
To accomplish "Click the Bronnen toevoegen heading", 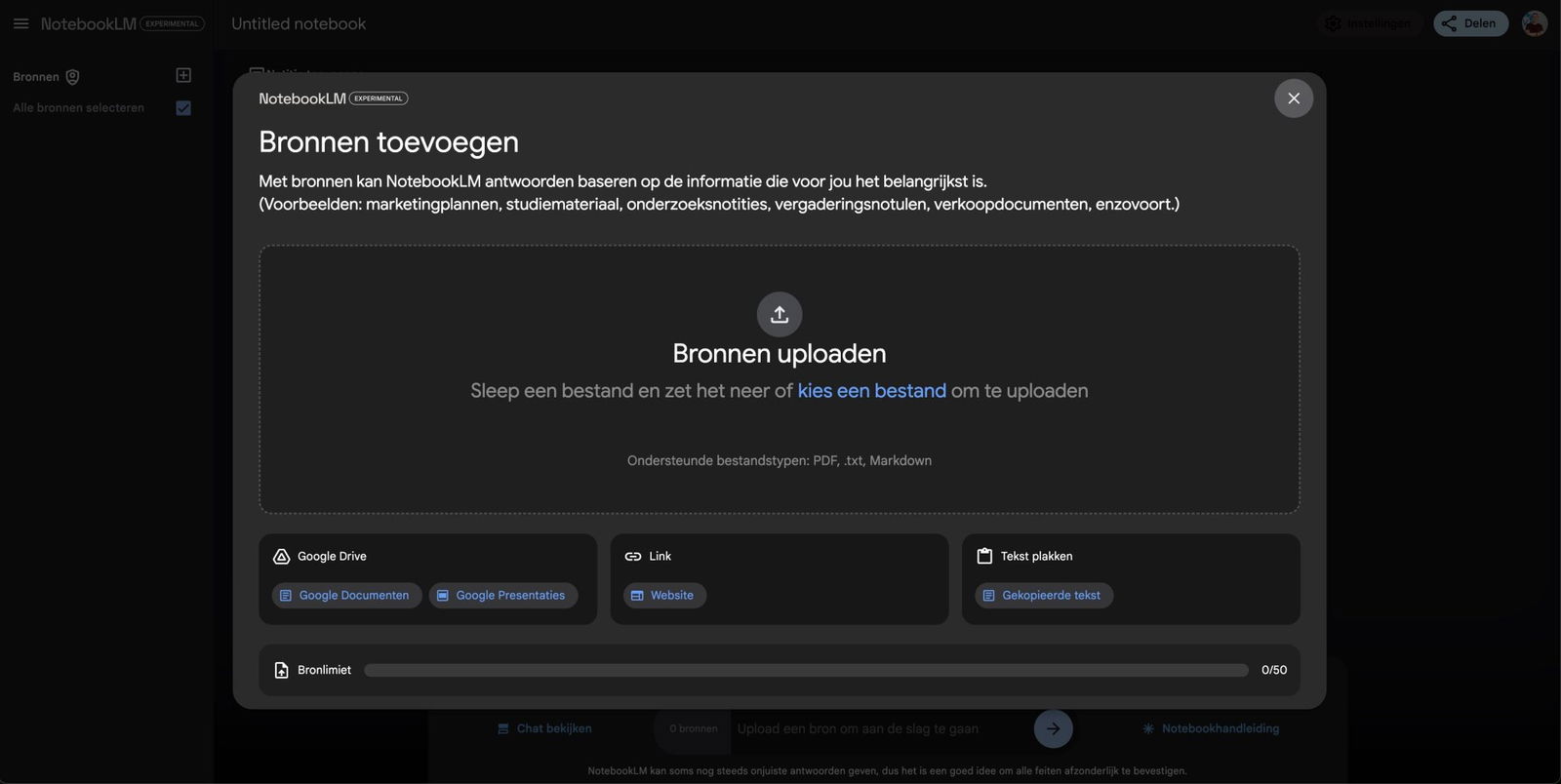I will pos(388,141).
